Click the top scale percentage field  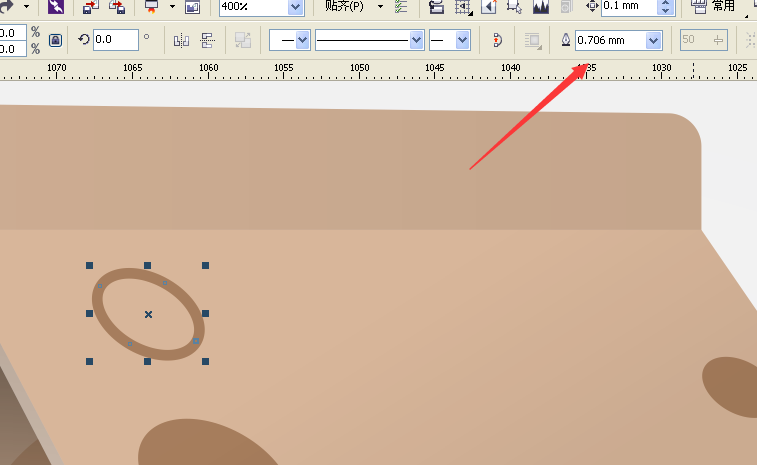point(12,33)
